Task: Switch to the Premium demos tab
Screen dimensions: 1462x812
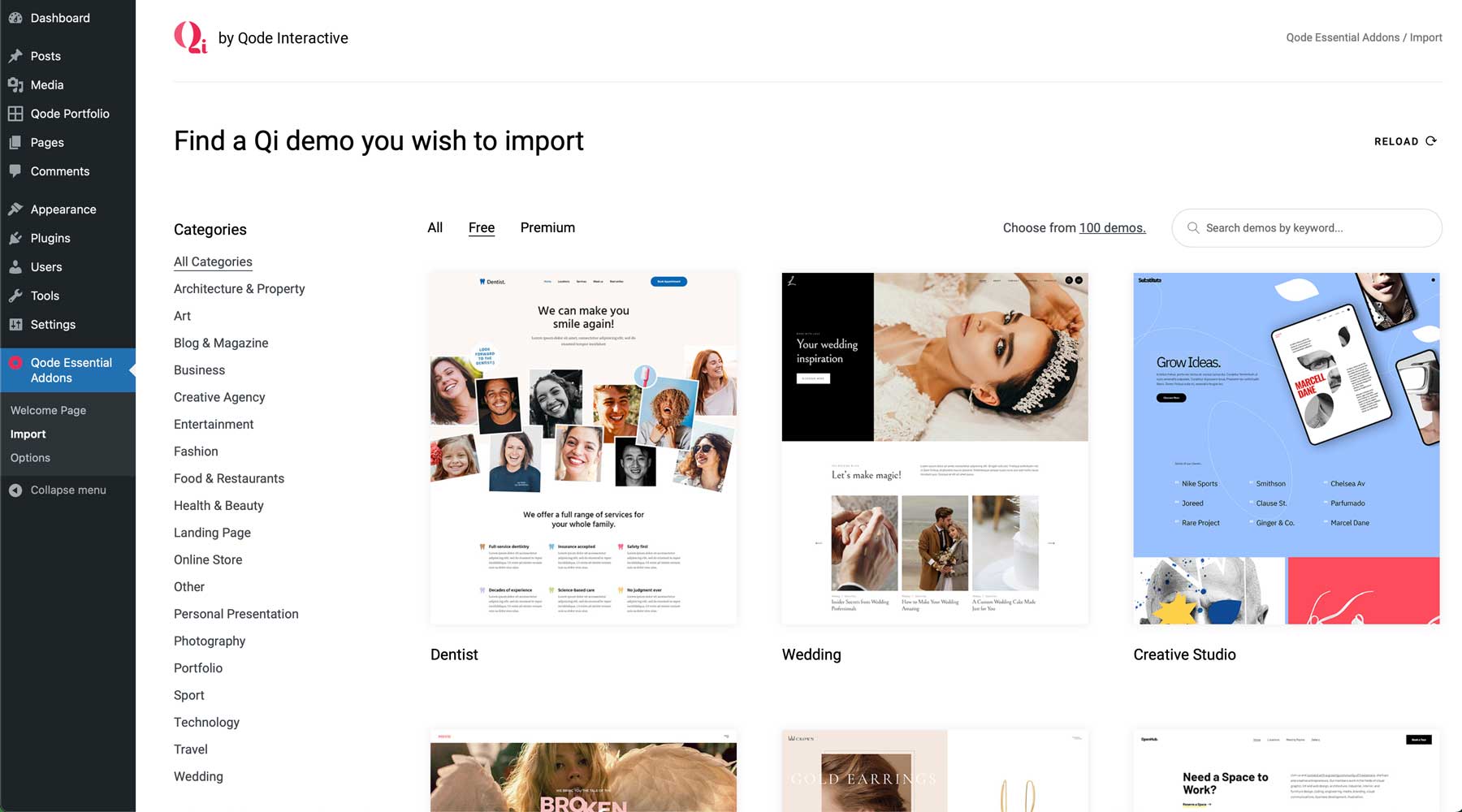Action: 547,228
